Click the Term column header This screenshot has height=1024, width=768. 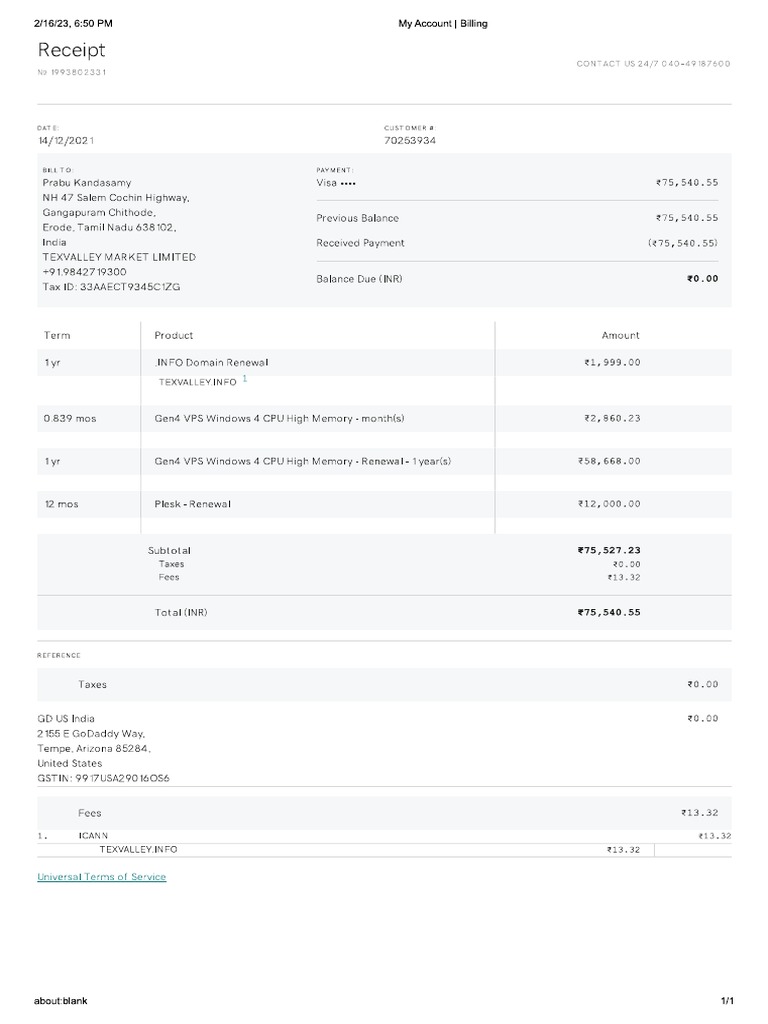(57, 335)
